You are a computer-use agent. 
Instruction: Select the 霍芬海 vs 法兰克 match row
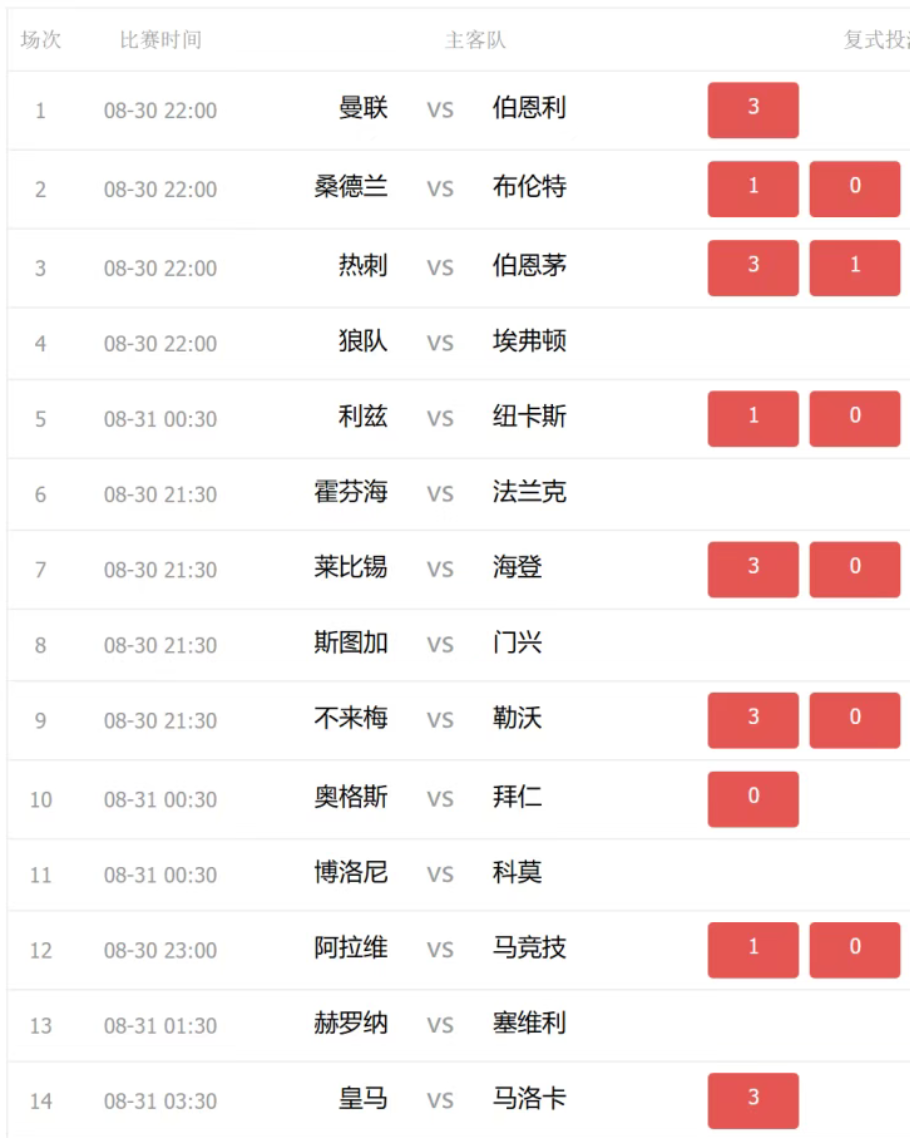coord(459,494)
